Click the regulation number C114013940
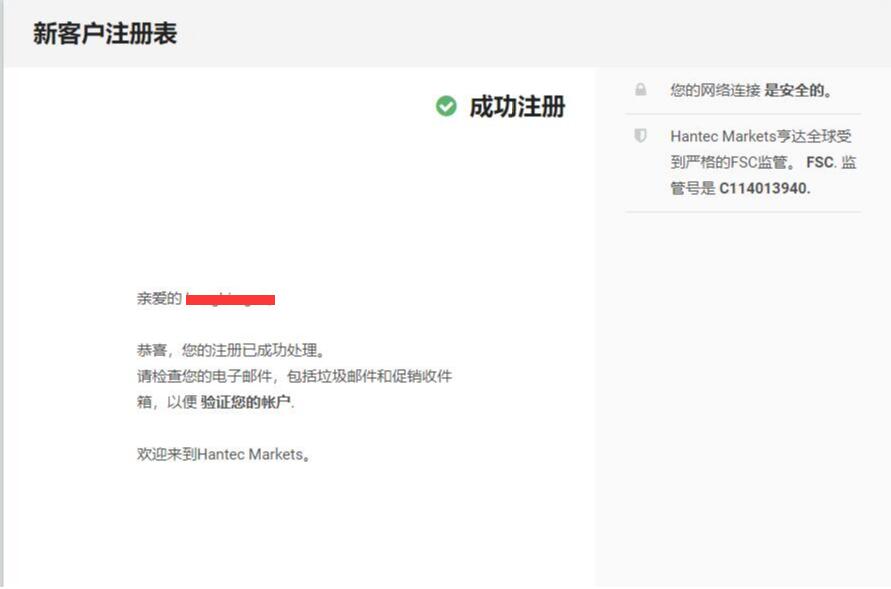Image resolution: width=891 pixels, height=589 pixels. pyautogui.click(x=764, y=188)
